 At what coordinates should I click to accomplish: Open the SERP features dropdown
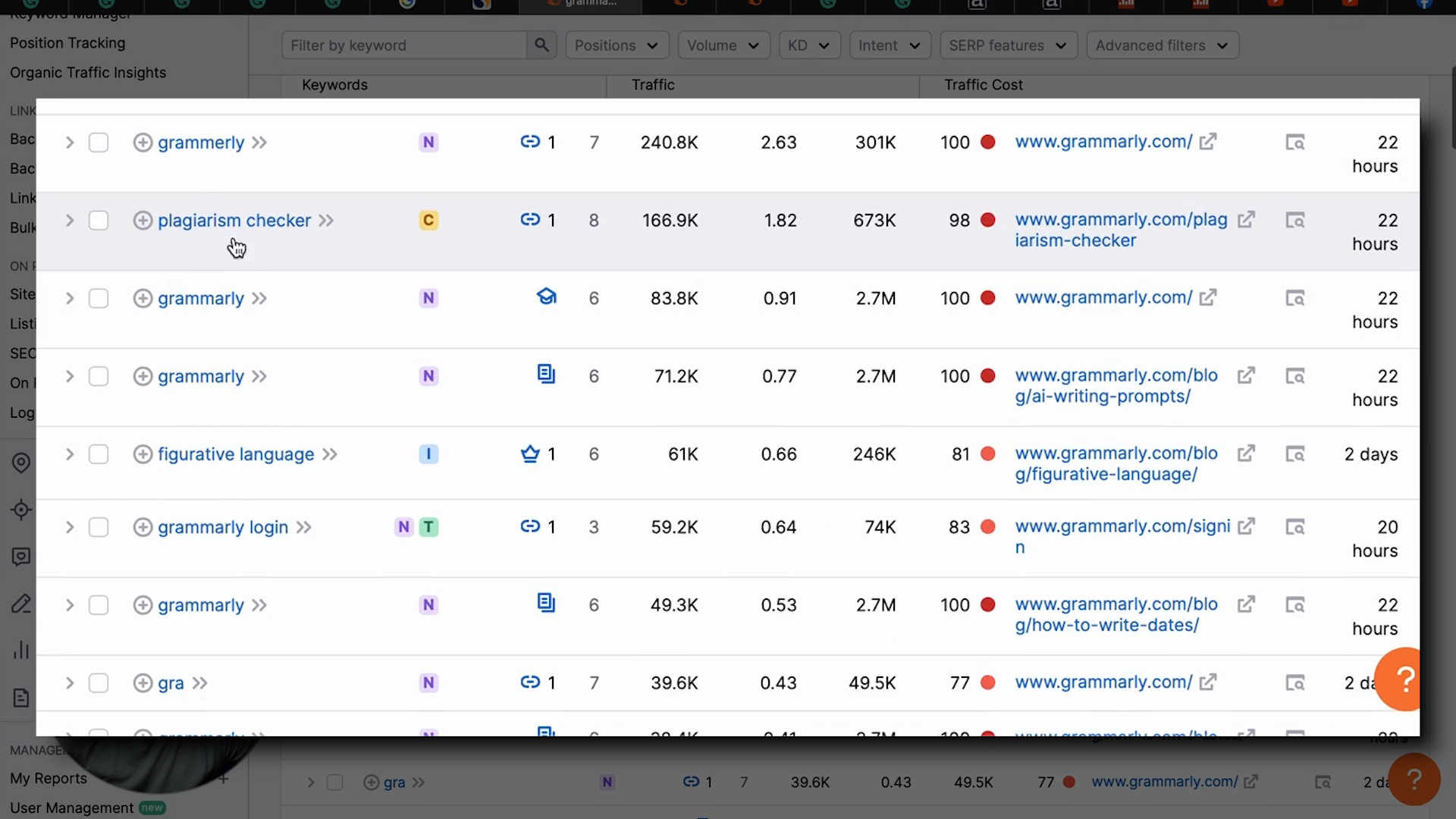[x=1007, y=45]
